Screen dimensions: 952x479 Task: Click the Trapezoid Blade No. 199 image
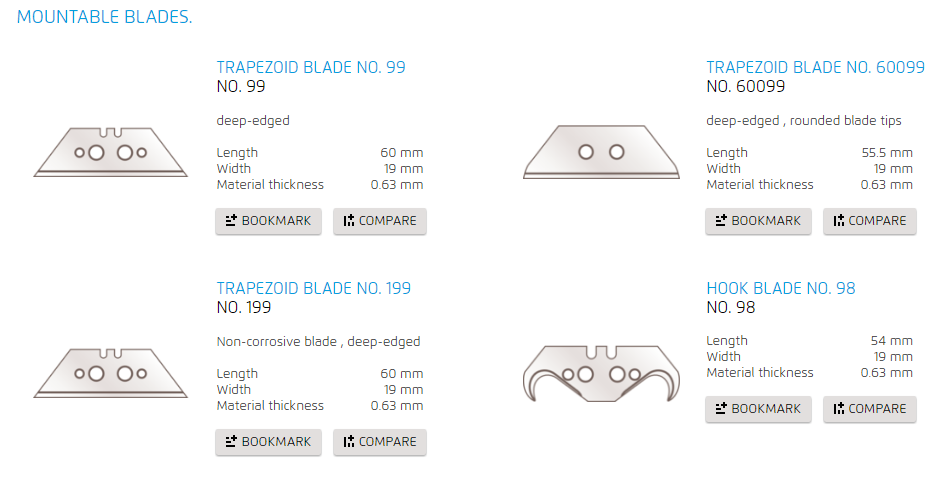(110, 373)
